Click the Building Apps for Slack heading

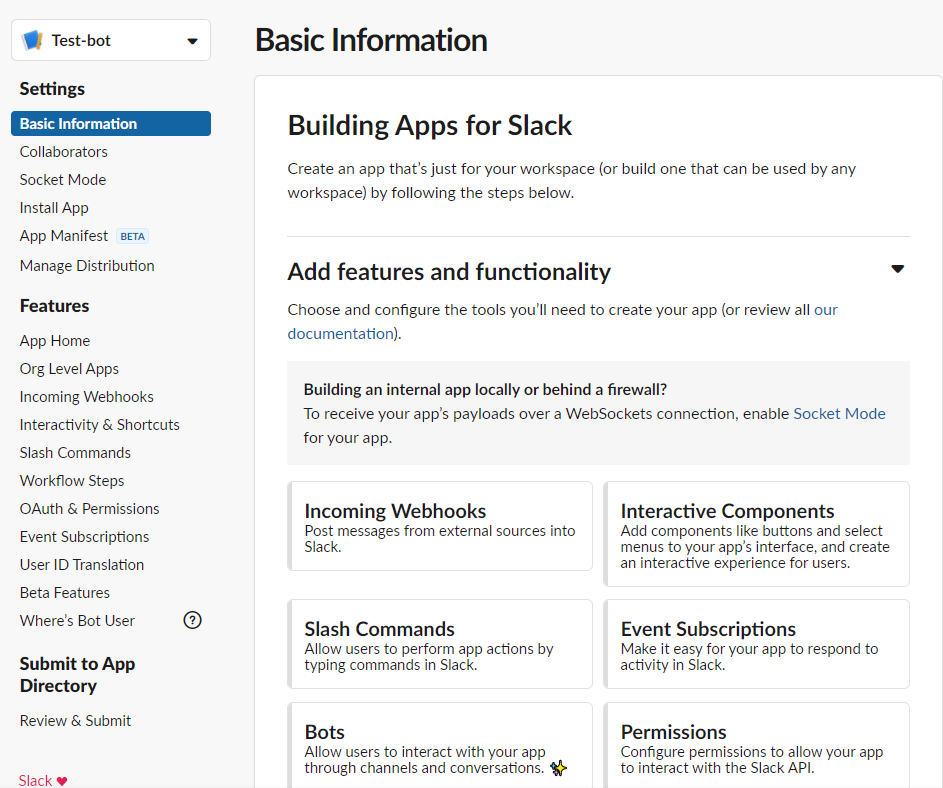point(429,126)
